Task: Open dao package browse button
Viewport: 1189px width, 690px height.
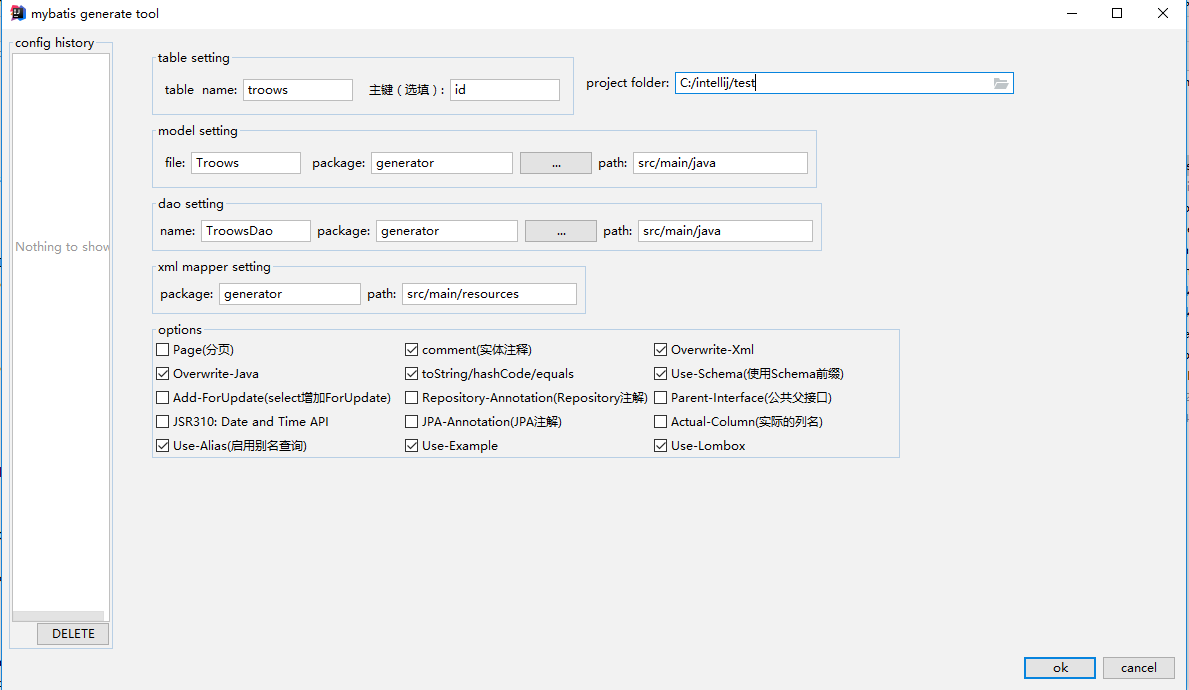Action: 561,231
